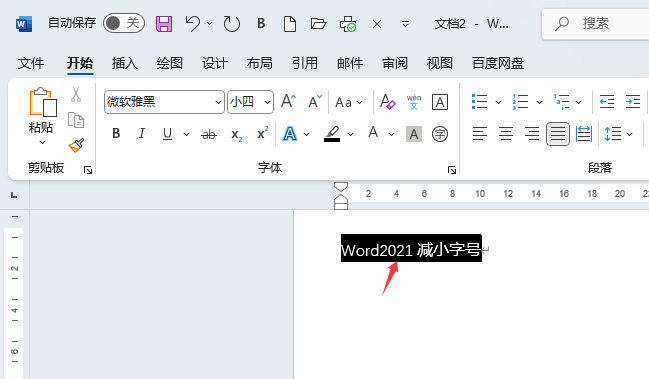Switch to the 设计 tab
649x379 pixels.
(x=215, y=63)
